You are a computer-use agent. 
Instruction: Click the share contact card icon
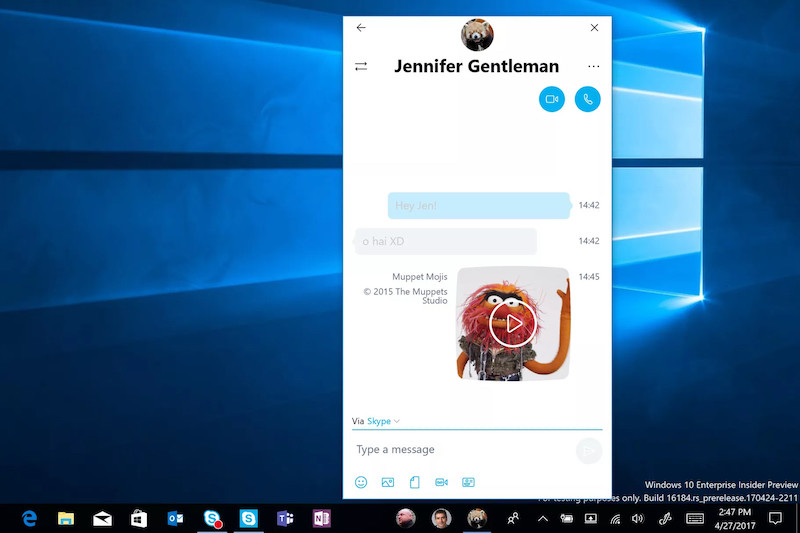[468, 482]
